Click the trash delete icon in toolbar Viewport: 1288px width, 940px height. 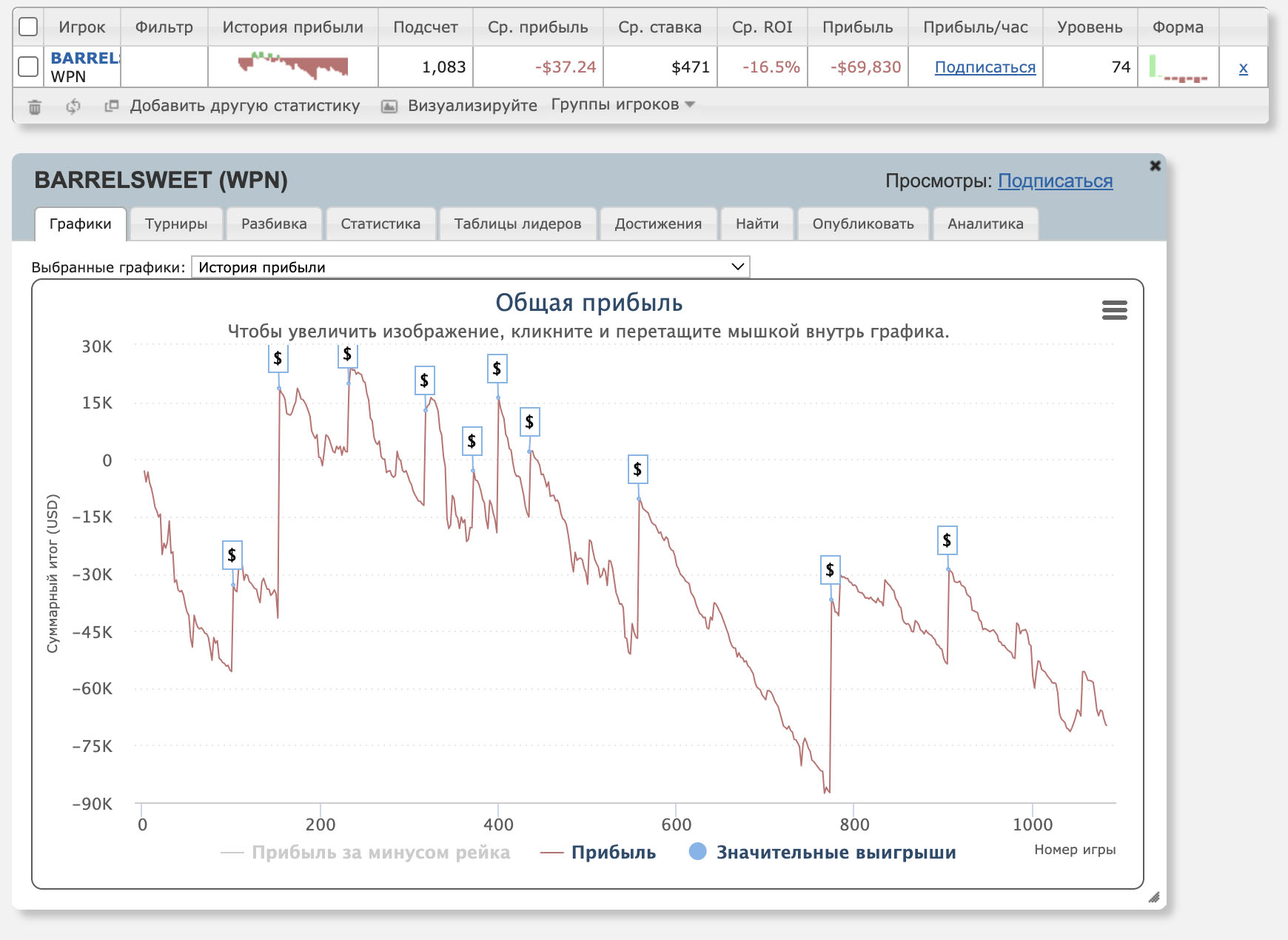tap(35, 107)
